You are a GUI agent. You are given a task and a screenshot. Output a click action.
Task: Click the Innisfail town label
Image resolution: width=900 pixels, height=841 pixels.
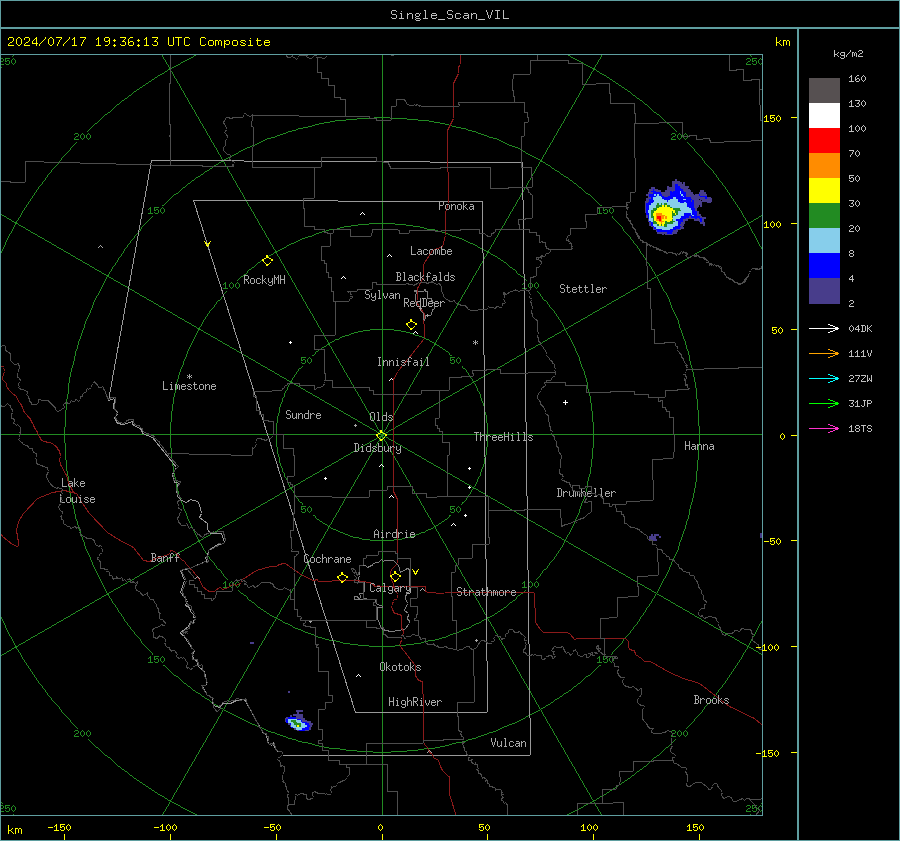click(403, 362)
